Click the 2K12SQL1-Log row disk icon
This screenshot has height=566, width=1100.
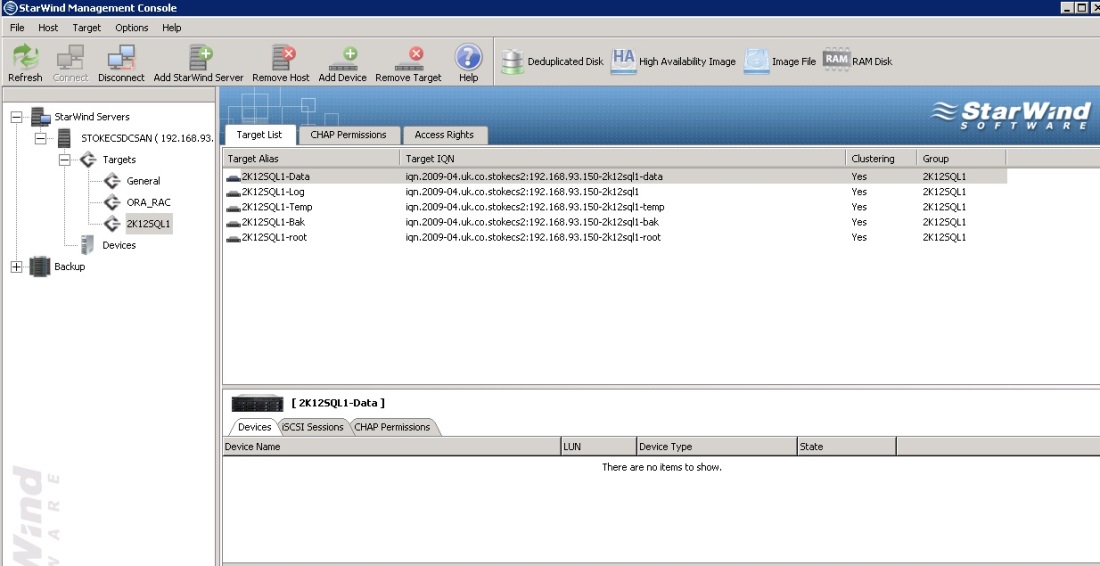click(233, 193)
